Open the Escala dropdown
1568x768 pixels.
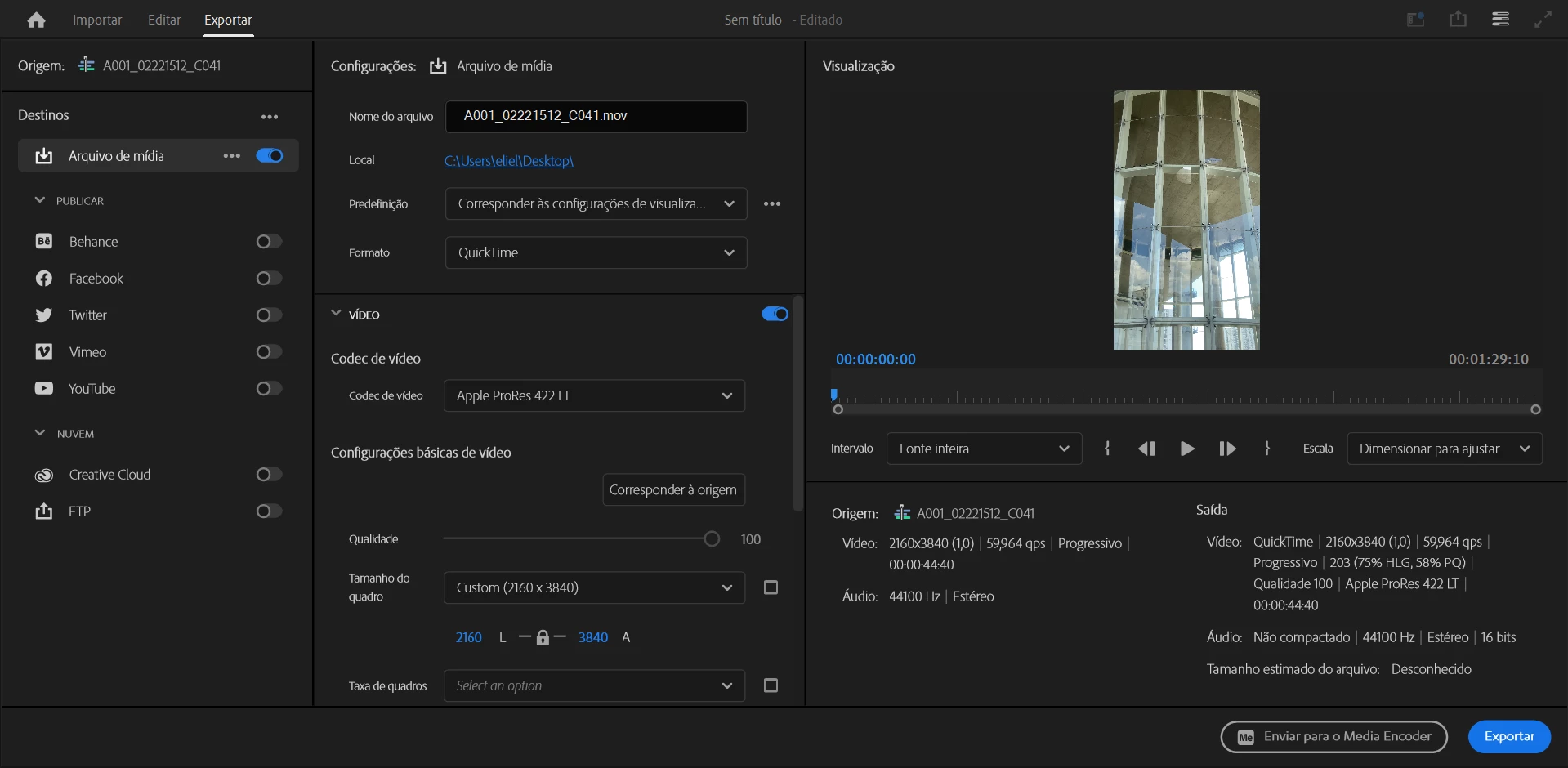click(1444, 449)
